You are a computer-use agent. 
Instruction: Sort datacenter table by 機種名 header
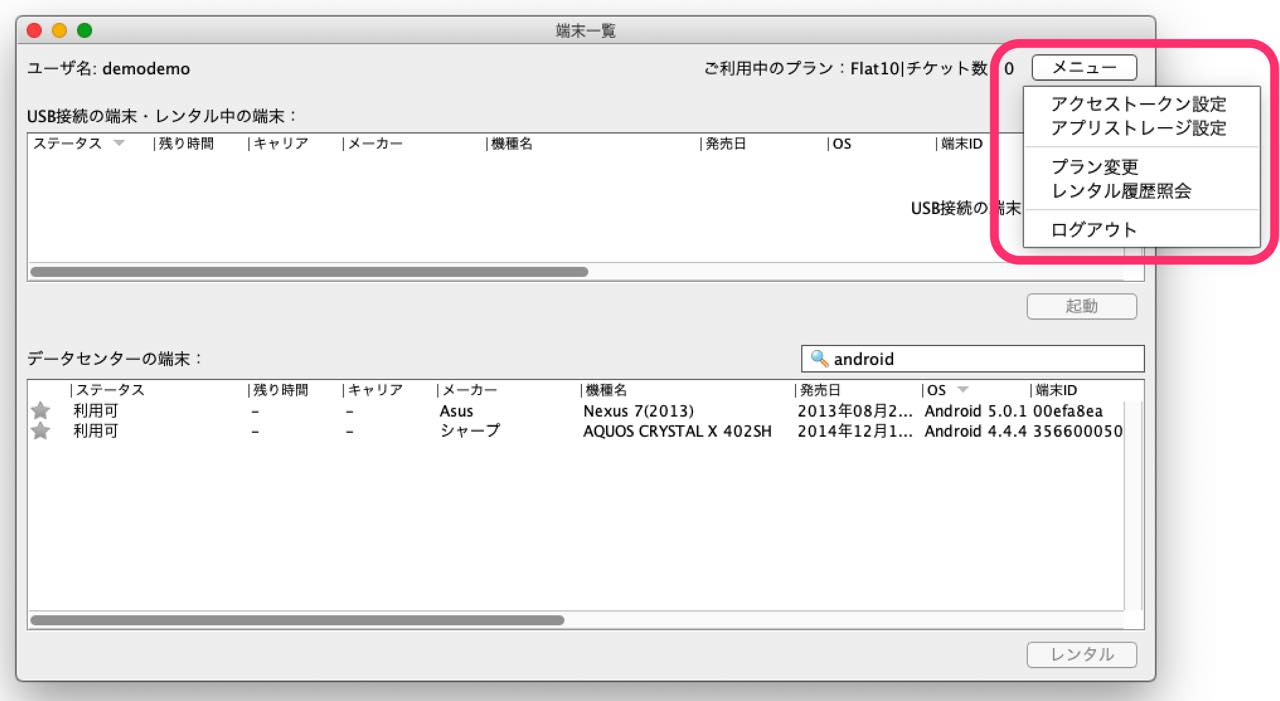[606, 390]
